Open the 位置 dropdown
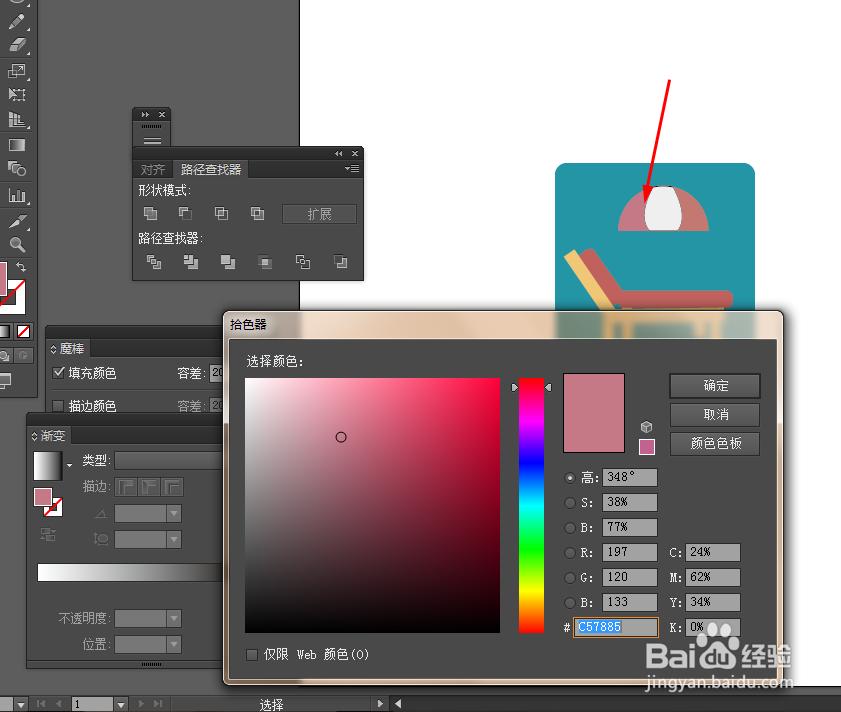This screenshot has height=712, width=841. click(x=174, y=644)
